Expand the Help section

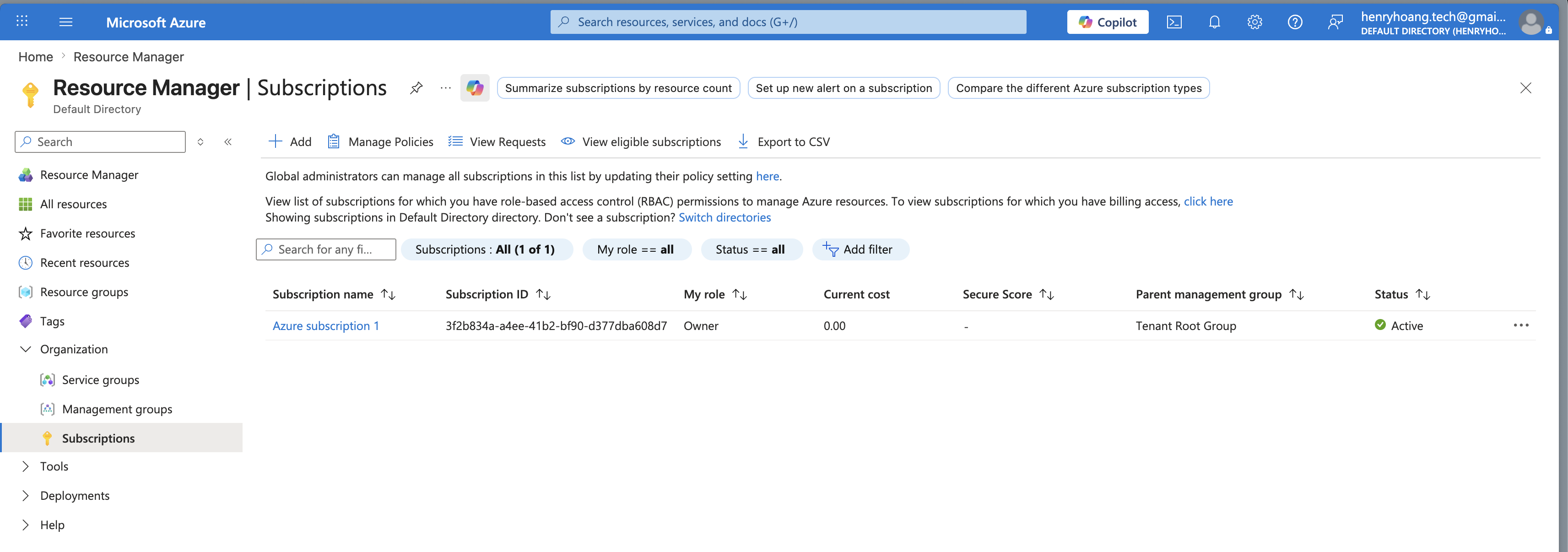coord(26,525)
